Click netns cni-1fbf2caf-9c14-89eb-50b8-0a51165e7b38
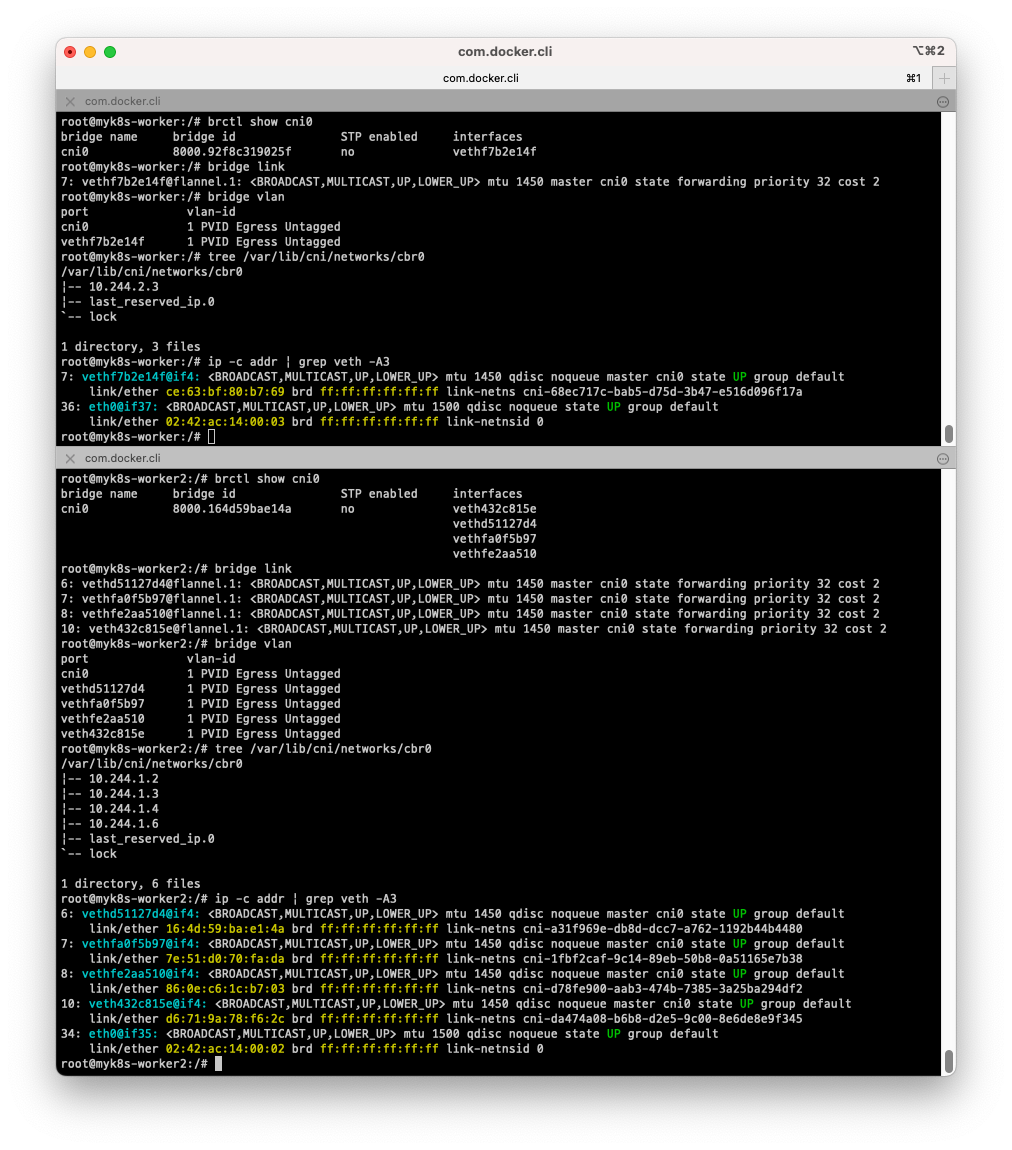This screenshot has width=1012, height=1150. click(662, 959)
